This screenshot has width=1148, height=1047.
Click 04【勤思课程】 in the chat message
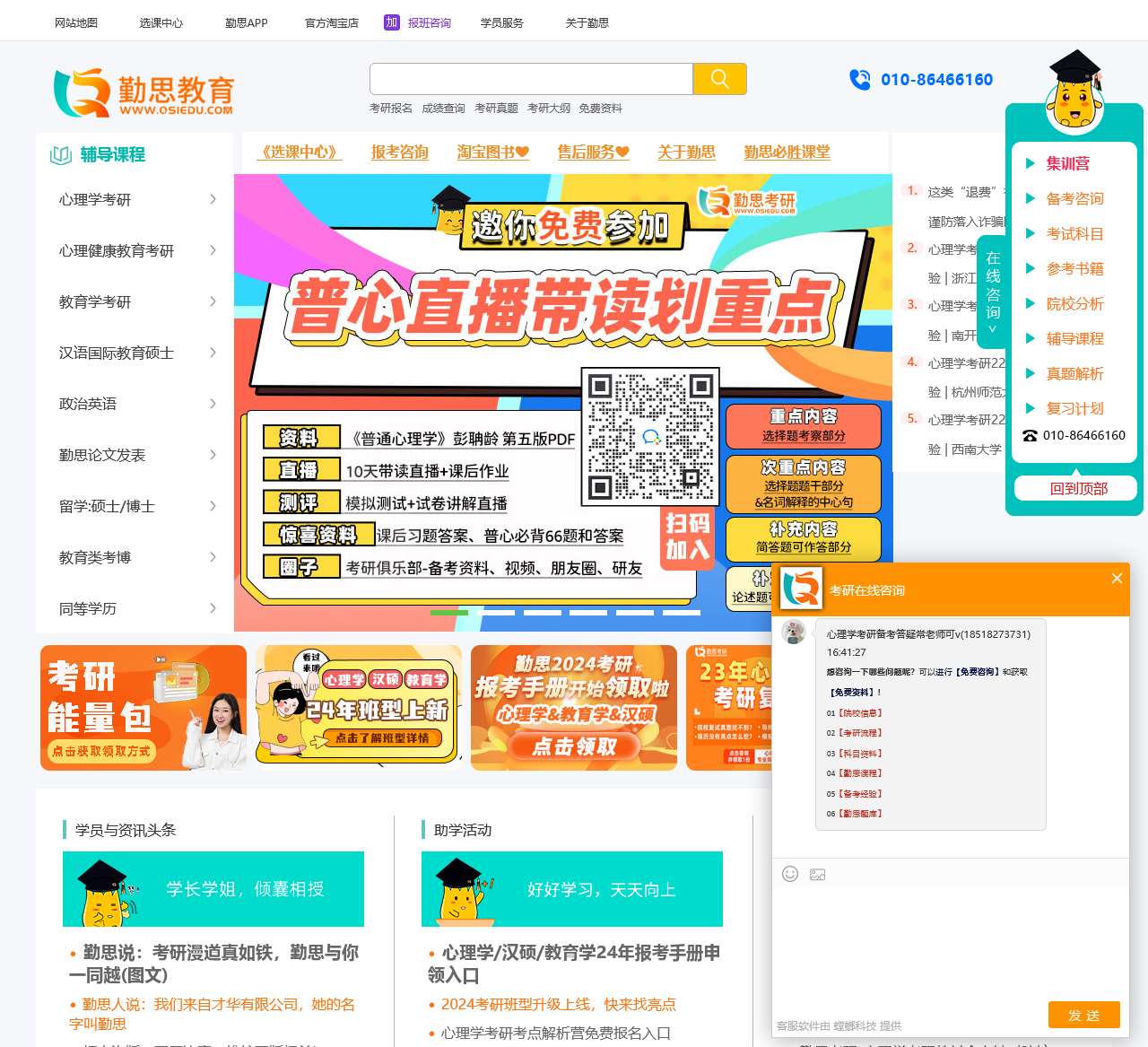[855, 773]
